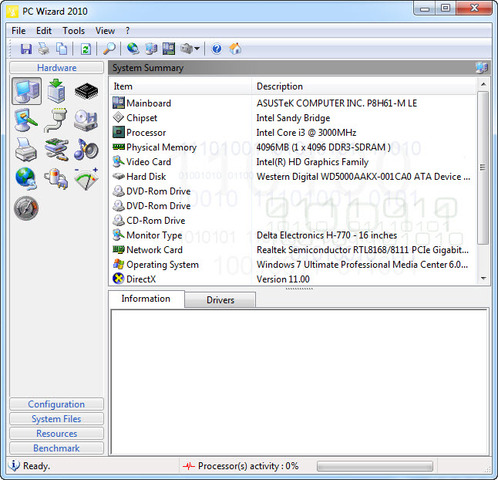Select the Mainboard icon in Hardware panel
498x480 pixels.
pos(56,91)
